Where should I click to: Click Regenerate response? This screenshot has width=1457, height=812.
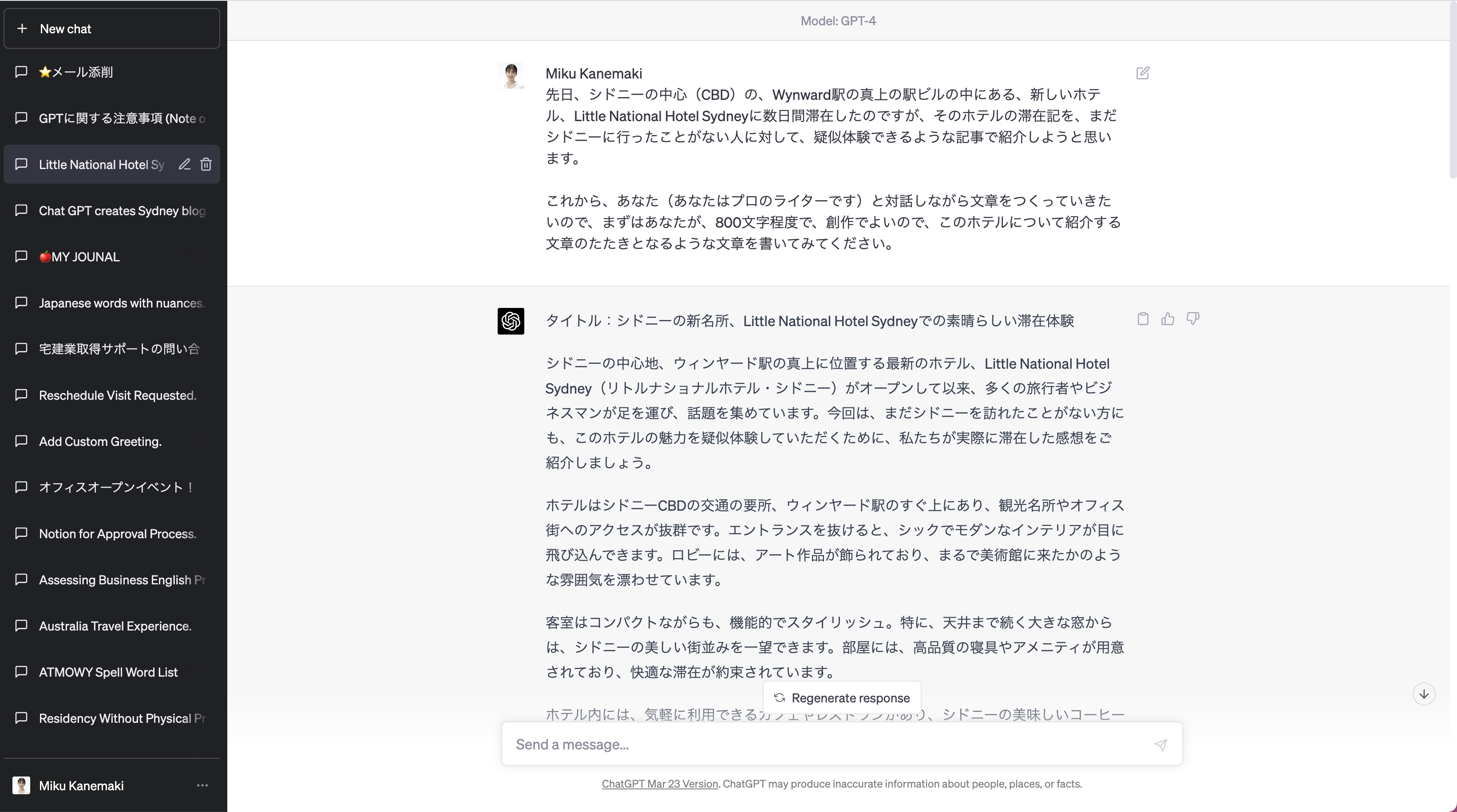coord(842,698)
